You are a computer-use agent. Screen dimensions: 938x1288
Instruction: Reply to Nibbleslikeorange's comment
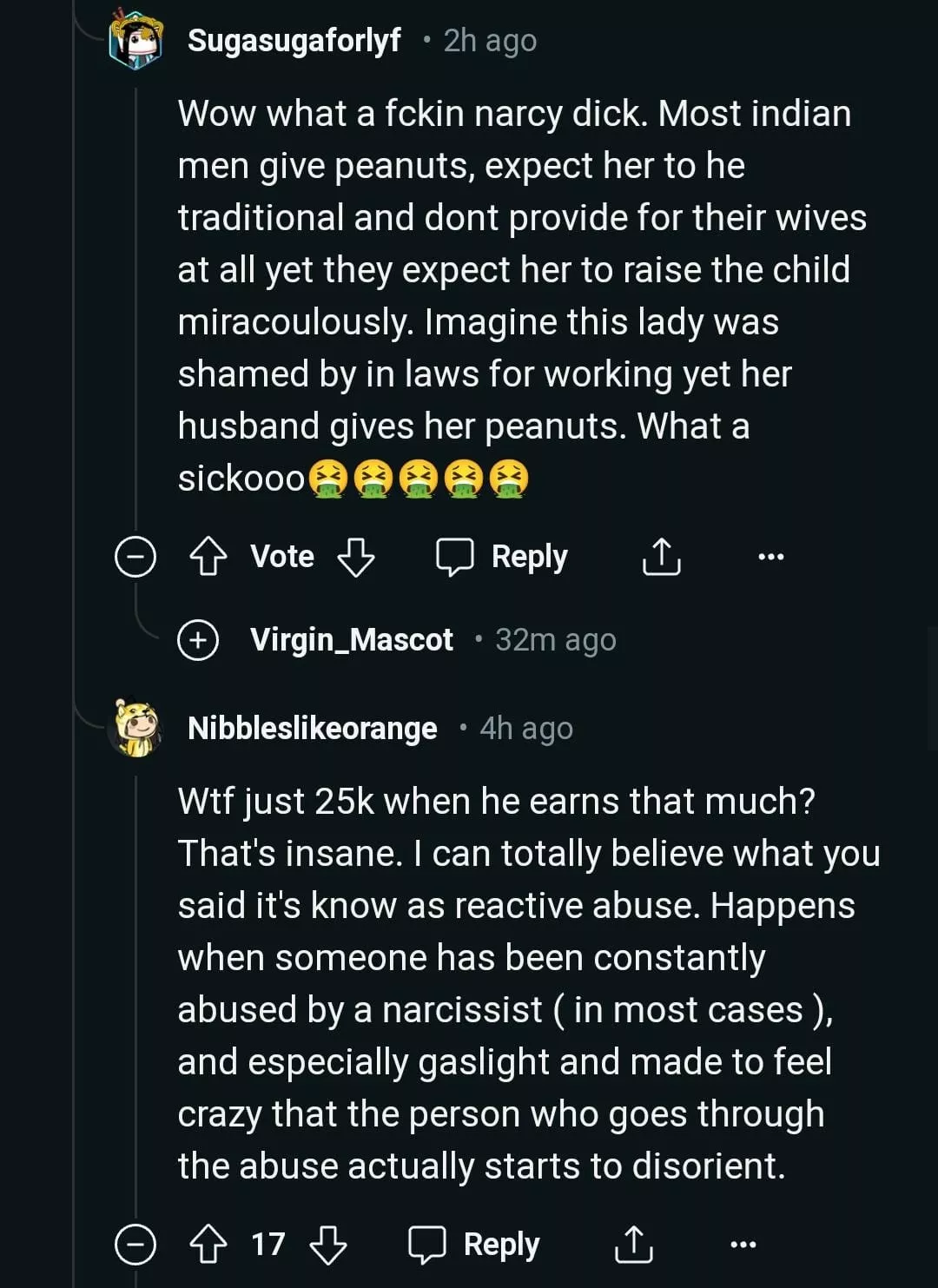click(x=474, y=1245)
